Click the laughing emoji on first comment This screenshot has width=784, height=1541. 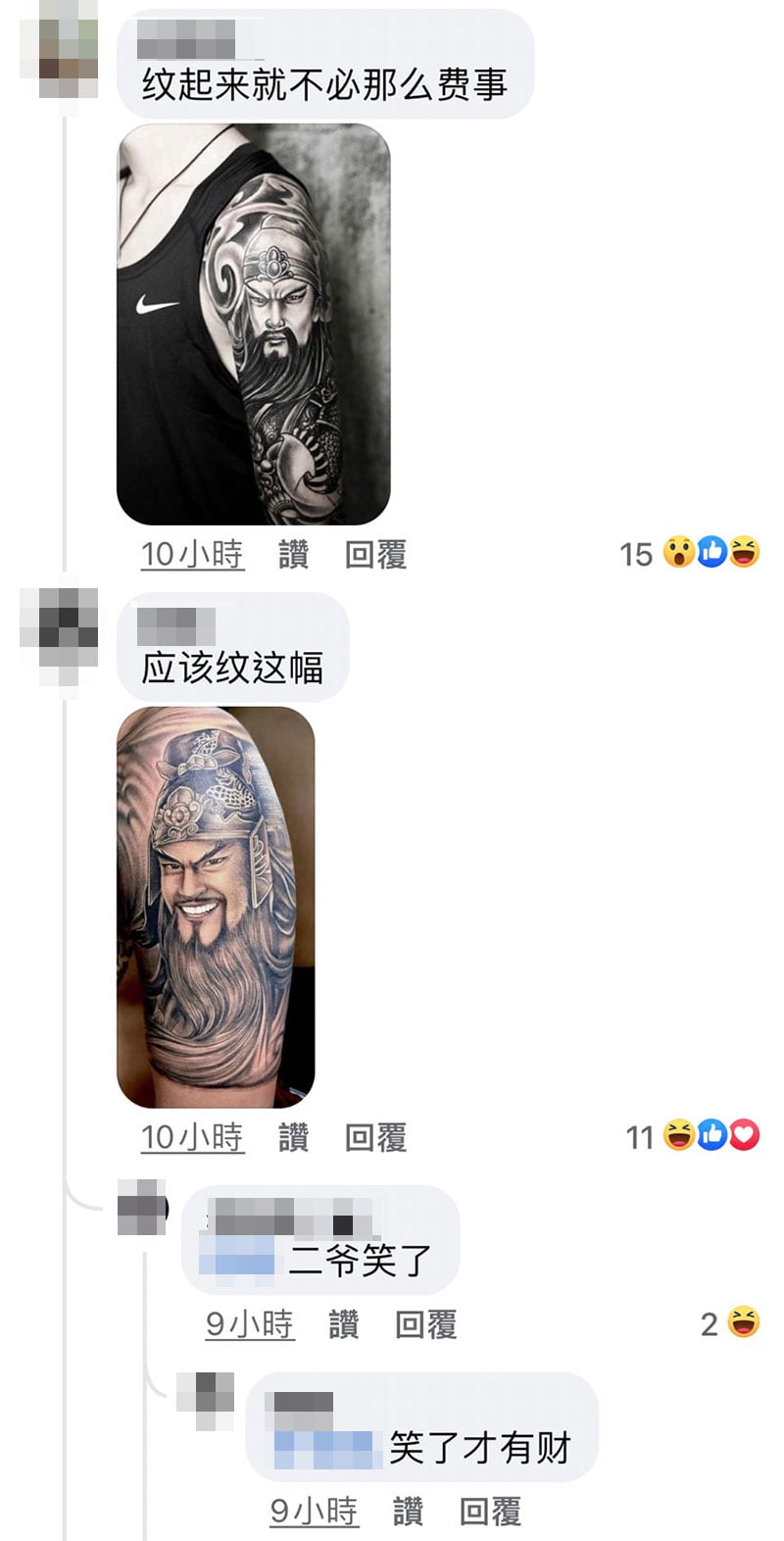pos(745,553)
